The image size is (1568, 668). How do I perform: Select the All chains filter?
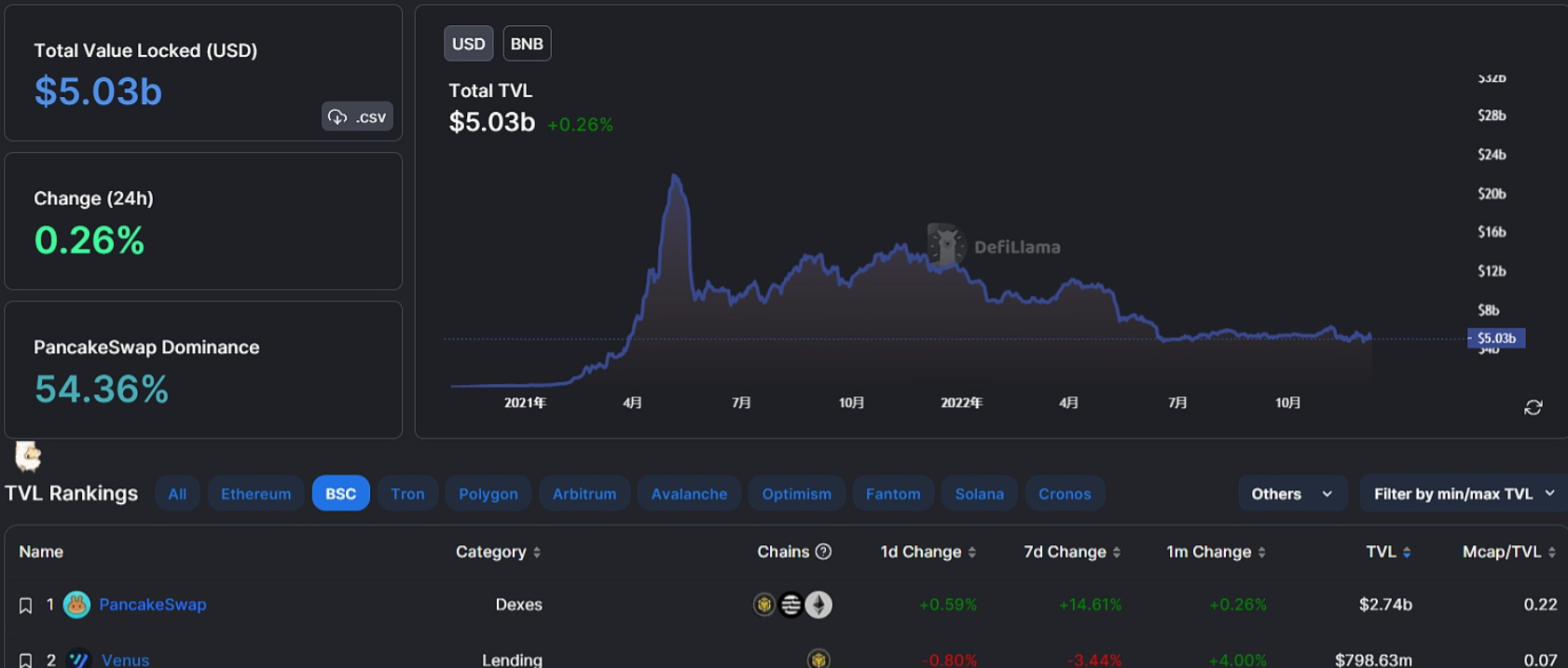coord(177,494)
